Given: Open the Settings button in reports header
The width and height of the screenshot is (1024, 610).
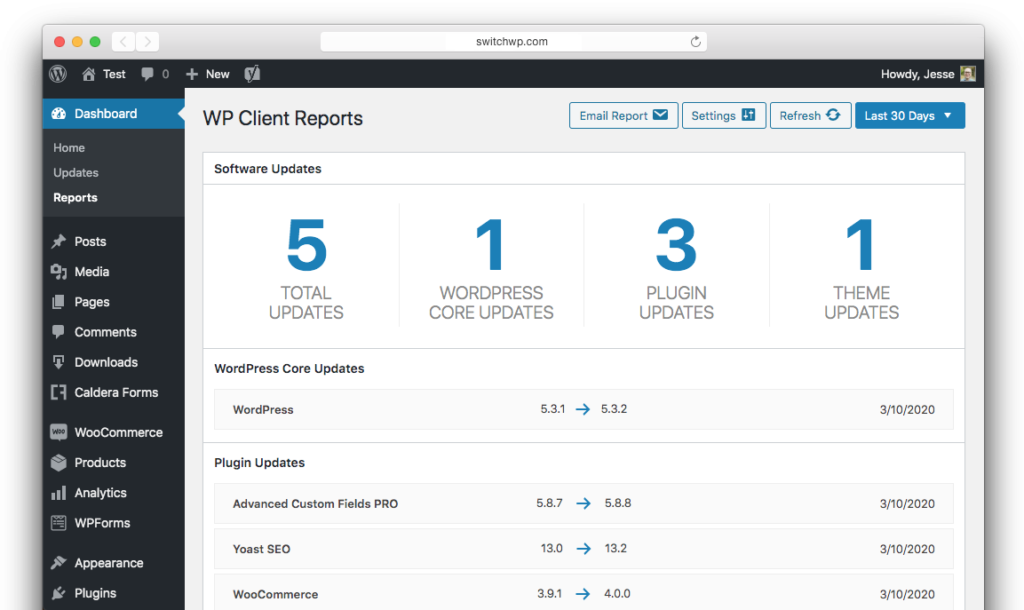Looking at the screenshot, I should tap(723, 116).
